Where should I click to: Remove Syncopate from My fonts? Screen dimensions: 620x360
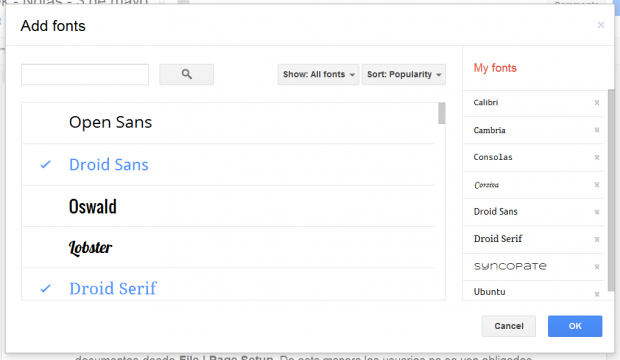[x=597, y=267]
